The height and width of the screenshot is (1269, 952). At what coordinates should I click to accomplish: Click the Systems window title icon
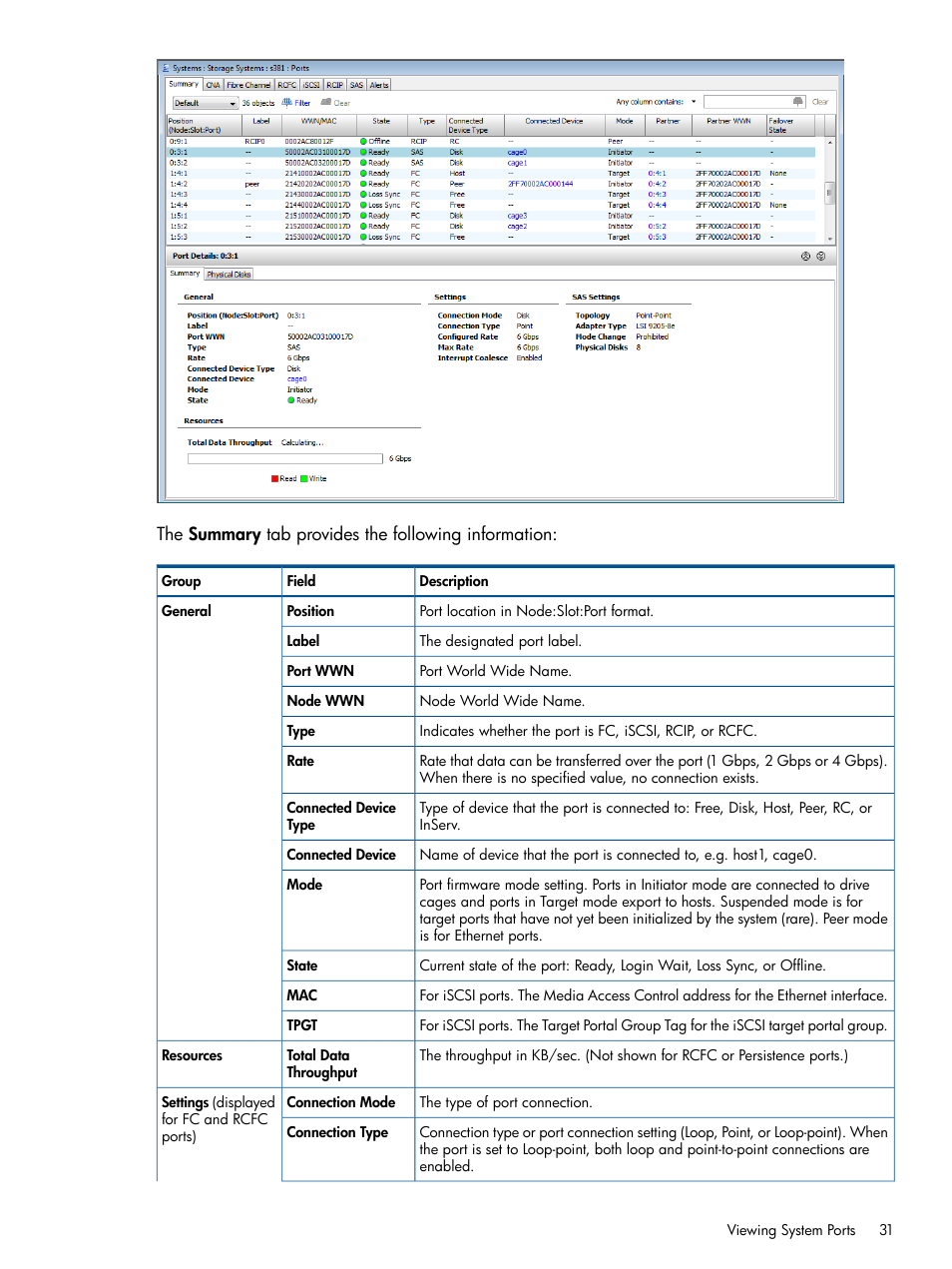pos(166,68)
